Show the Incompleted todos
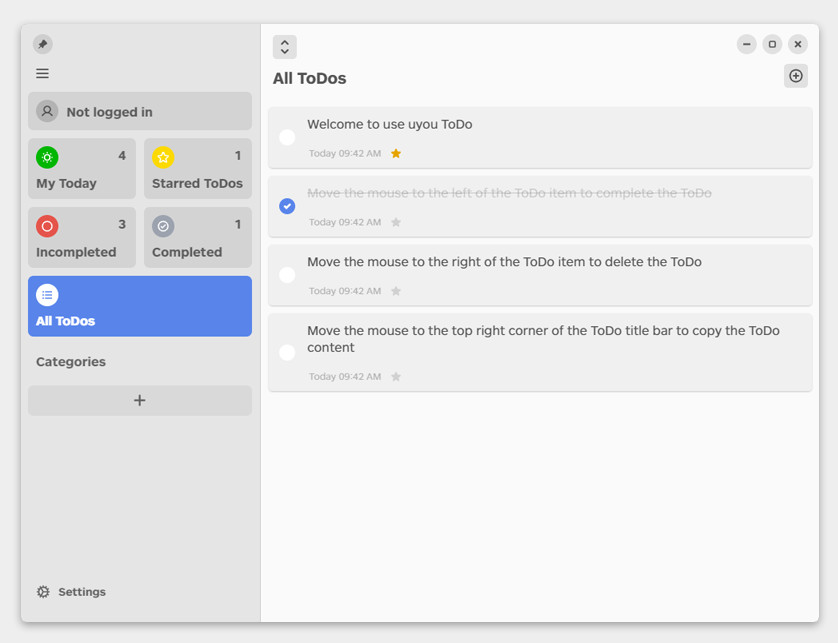Viewport: 838px width, 643px height. pos(82,237)
